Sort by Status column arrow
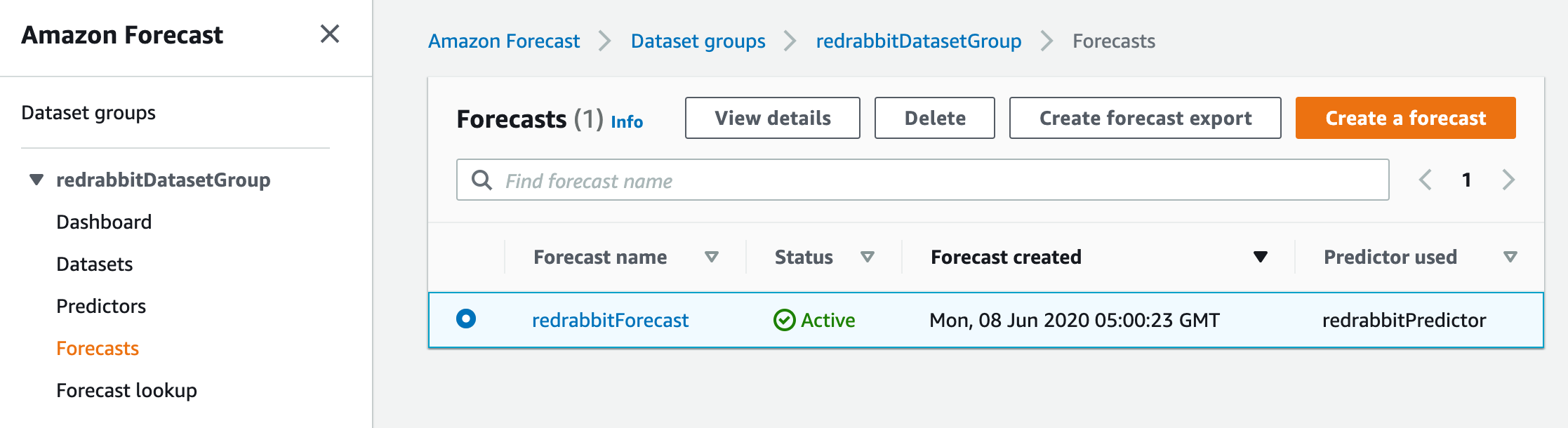The image size is (1568, 428). [x=868, y=258]
